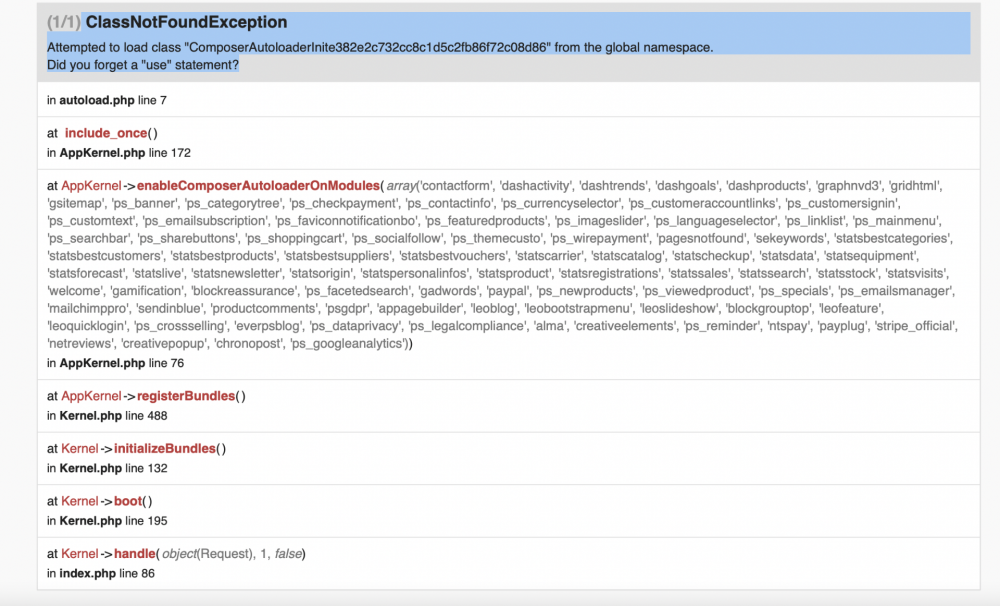
Task: Click 'index.php line 86' text
Action: 107,573
